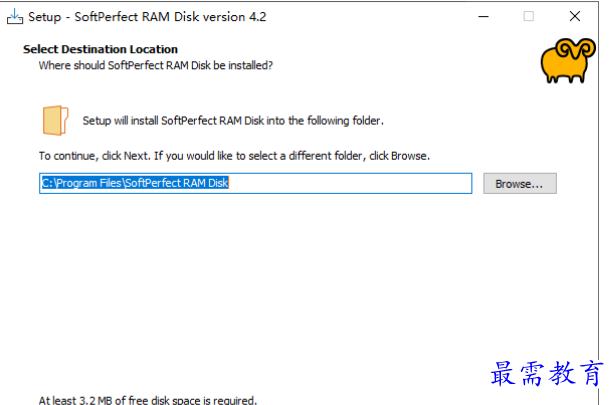Click the last watermark character 育

(x=591, y=373)
